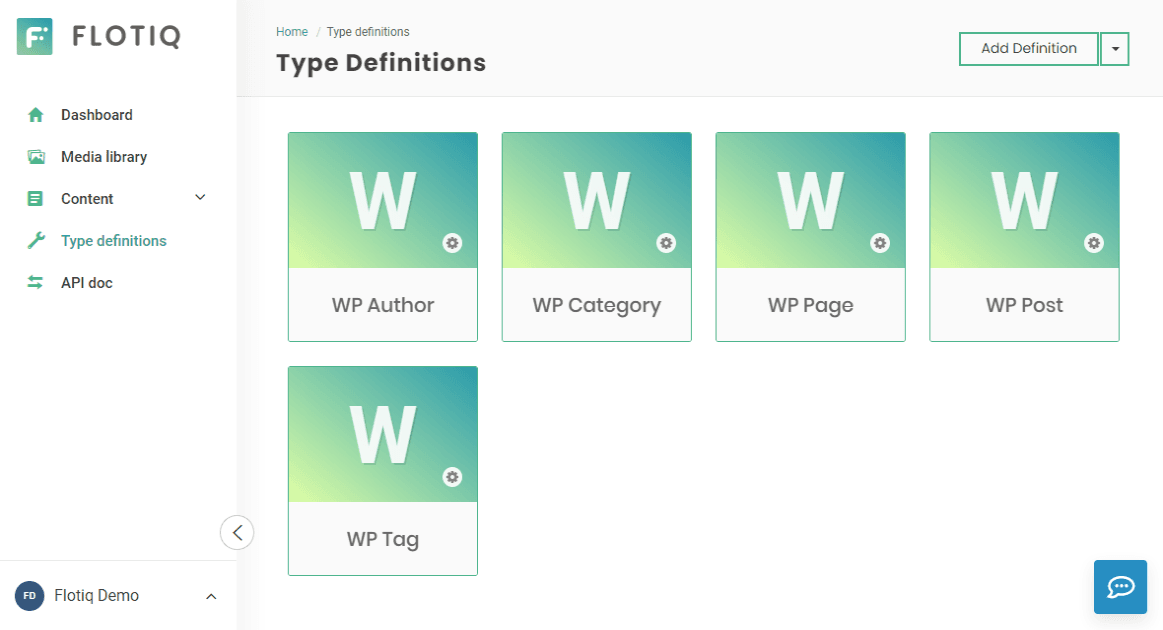1163x630 pixels.
Task: Click the Add Definition button
Action: pyautogui.click(x=1029, y=49)
